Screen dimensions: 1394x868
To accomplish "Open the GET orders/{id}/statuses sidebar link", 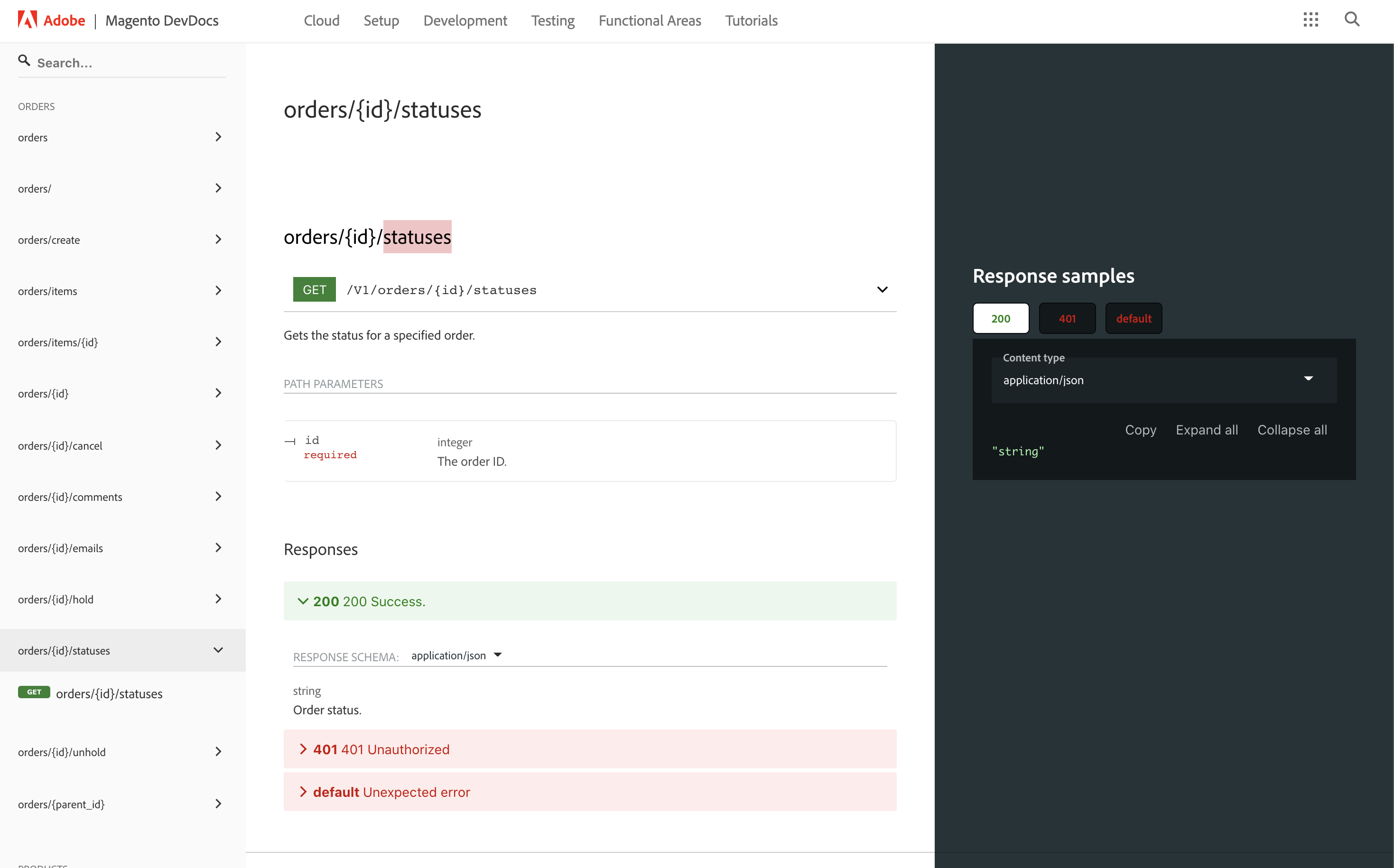I will [x=109, y=693].
